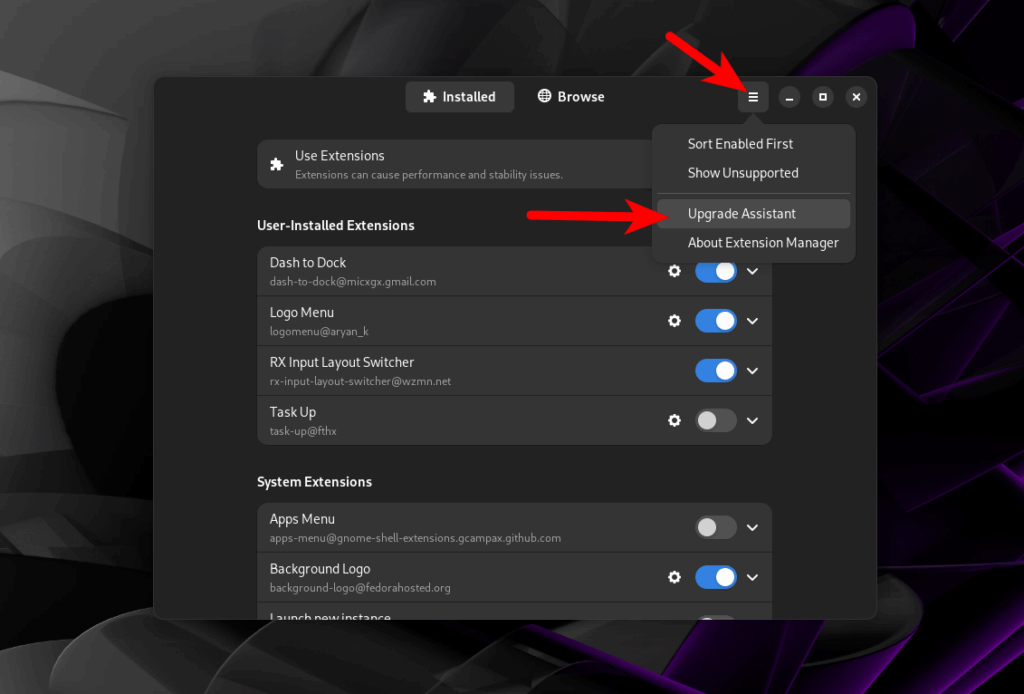Toggle off RX Input Layout Switcher
This screenshot has width=1024, height=694.
click(716, 371)
